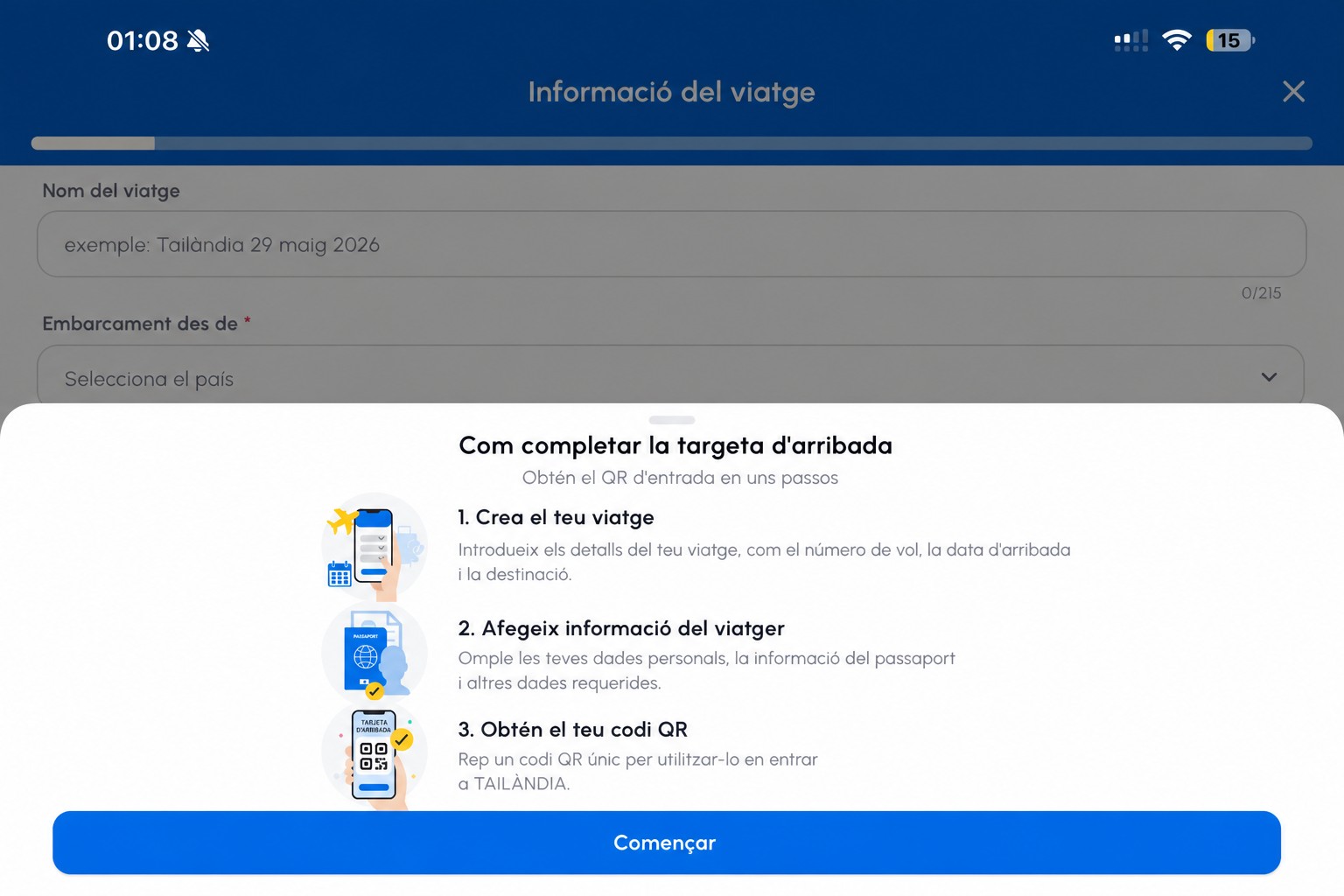Screen dimensions: 1344x896
Task: Tap text 'Omple les teves dades personals'
Action: pos(592,658)
